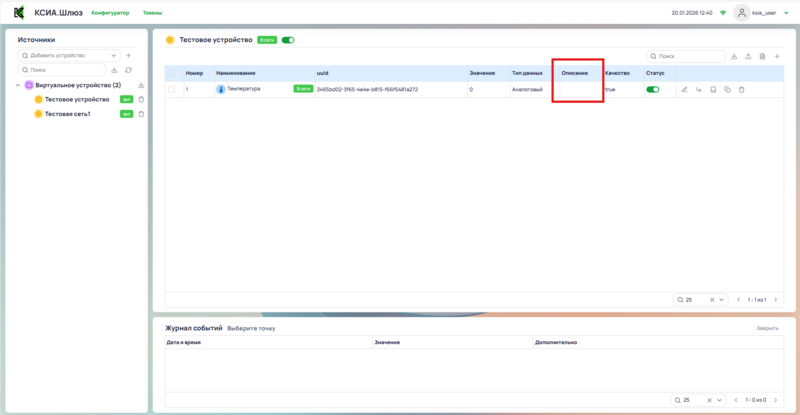
Task: Open the Конфигуратор tab
Action: click(110, 13)
